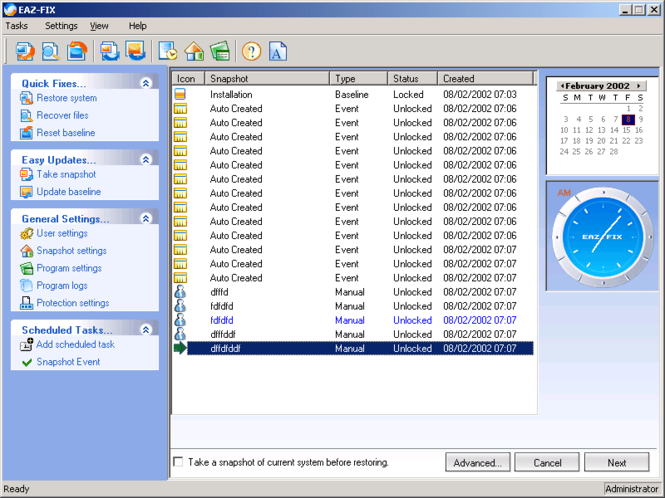665x498 pixels.
Task: Select the Installation snapshot row
Action: pos(353,94)
